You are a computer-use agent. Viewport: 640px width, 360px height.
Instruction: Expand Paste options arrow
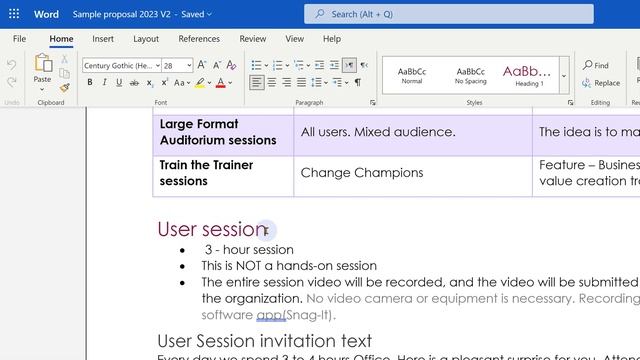click(x=42, y=89)
